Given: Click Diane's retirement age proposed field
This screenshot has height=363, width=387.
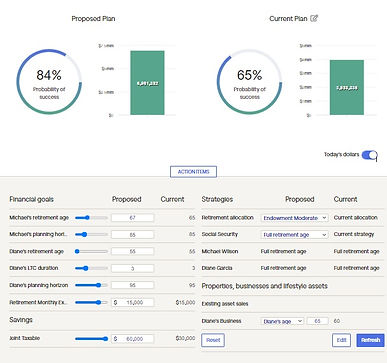Looking at the screenshot, I should point(133,251).
